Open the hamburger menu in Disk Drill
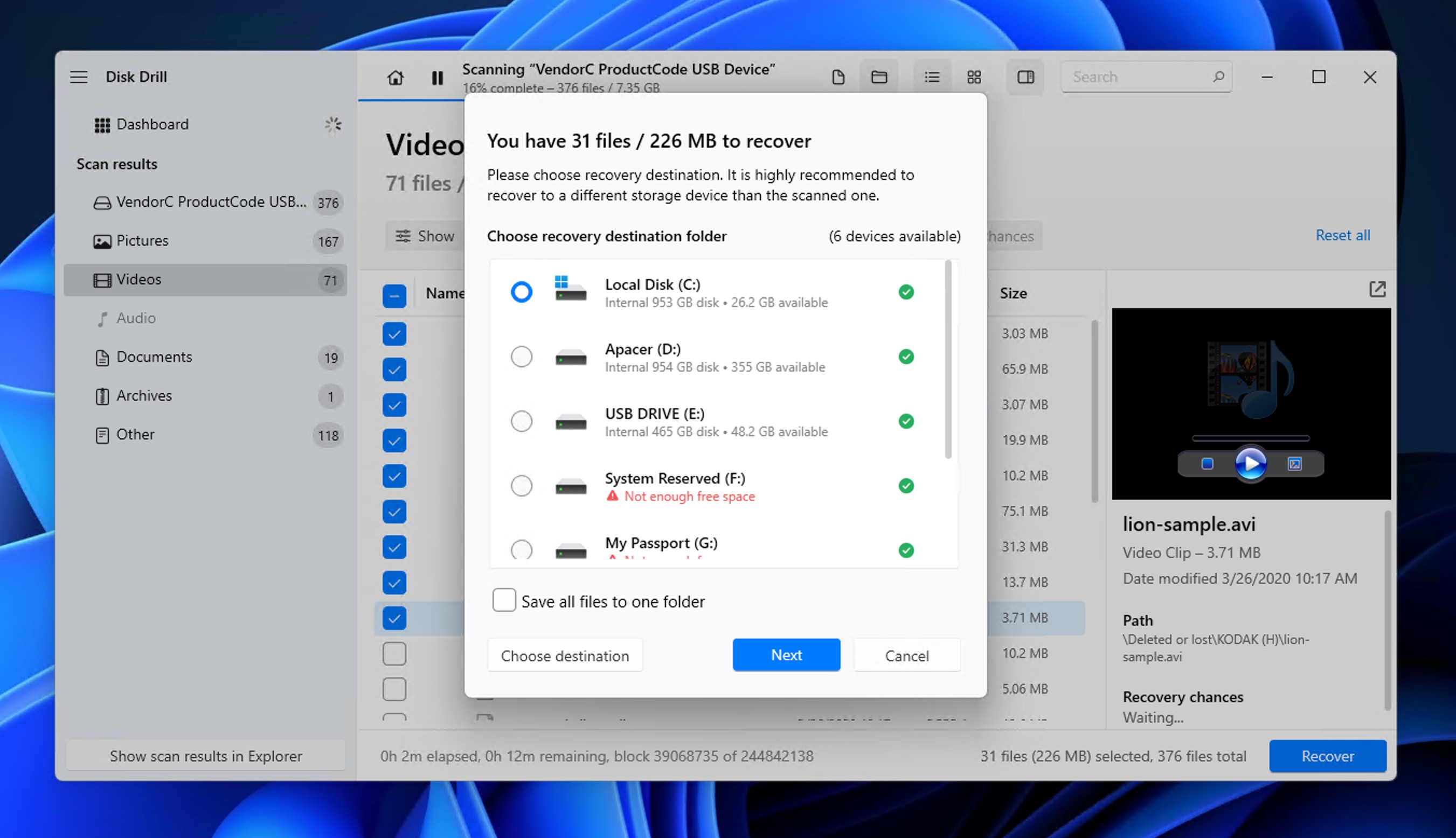This screenshot has width=1456, height=838. (79, 76)
